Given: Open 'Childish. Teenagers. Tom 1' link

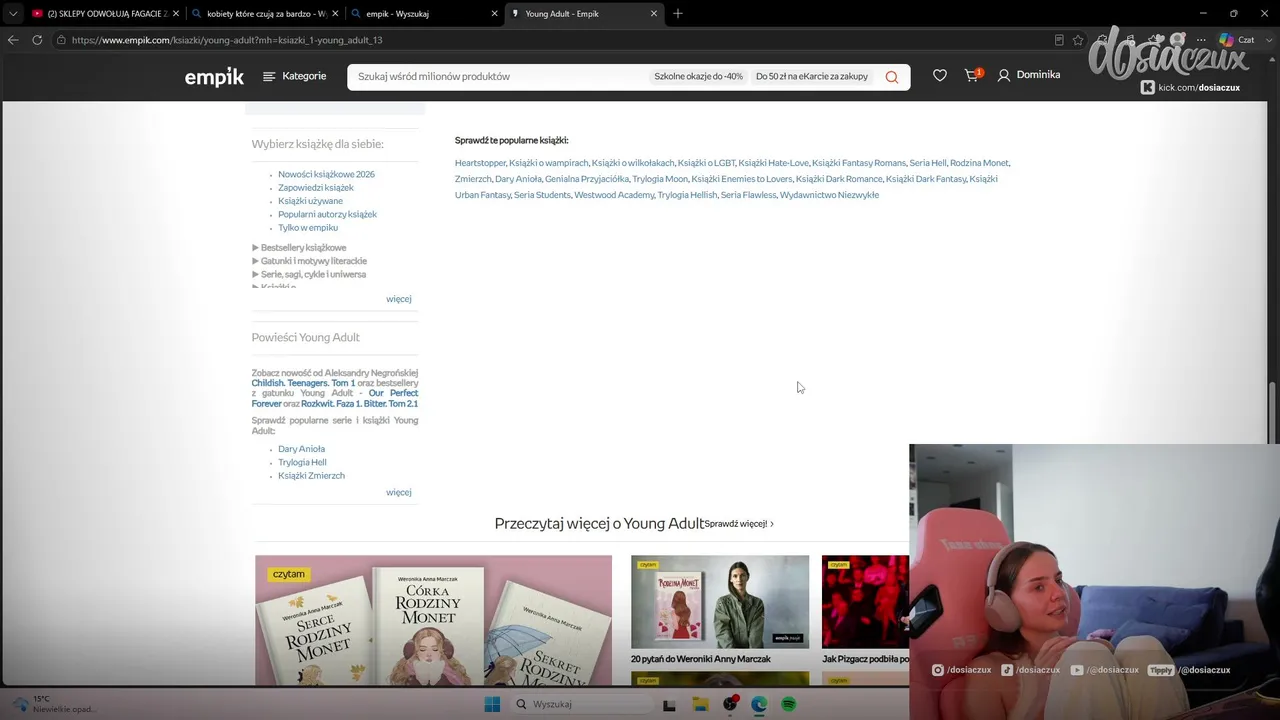Looking at the screenshot, I should (304, 383).
